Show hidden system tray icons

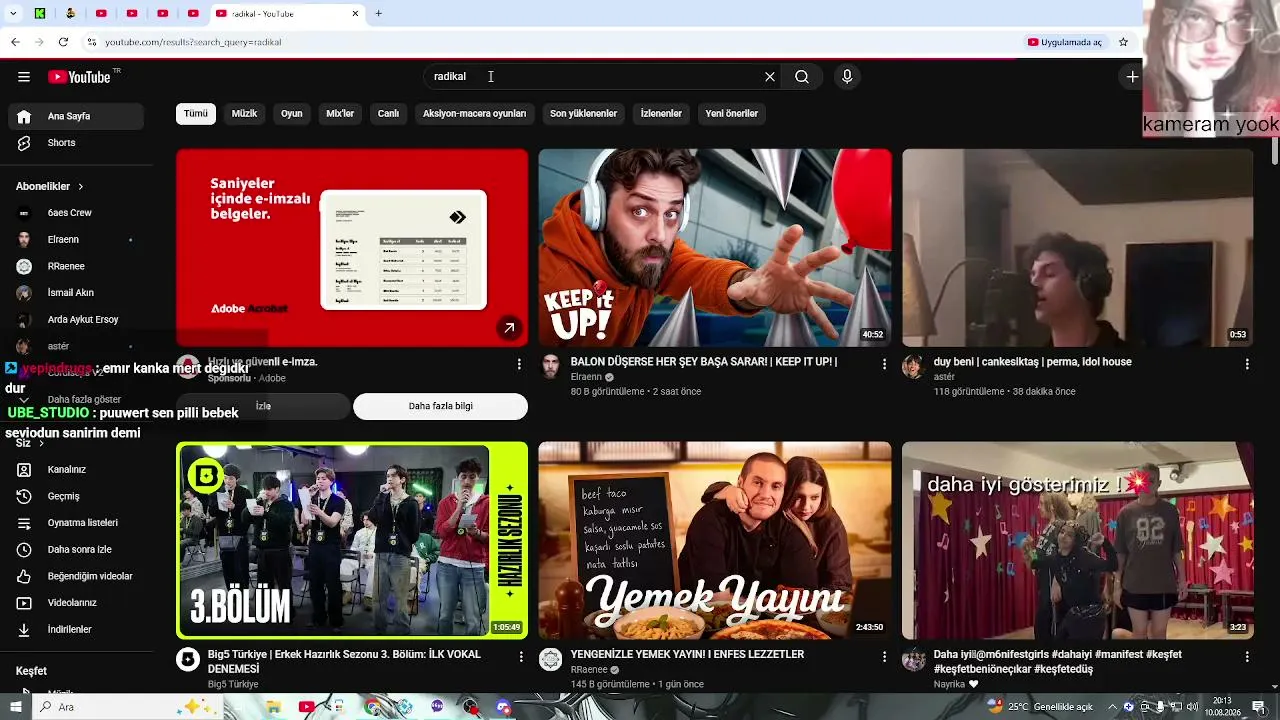pos(1112,707)
